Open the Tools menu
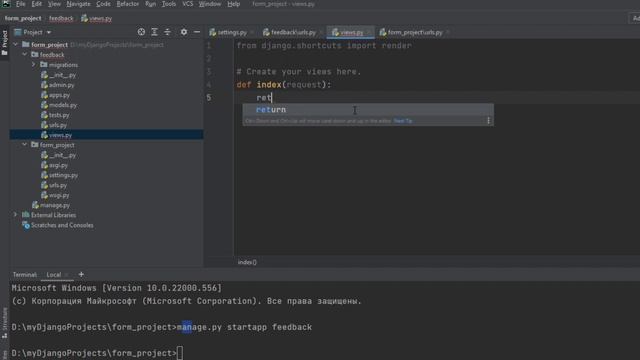The width and height of the screenshot is (640, 360). (169, 4)
